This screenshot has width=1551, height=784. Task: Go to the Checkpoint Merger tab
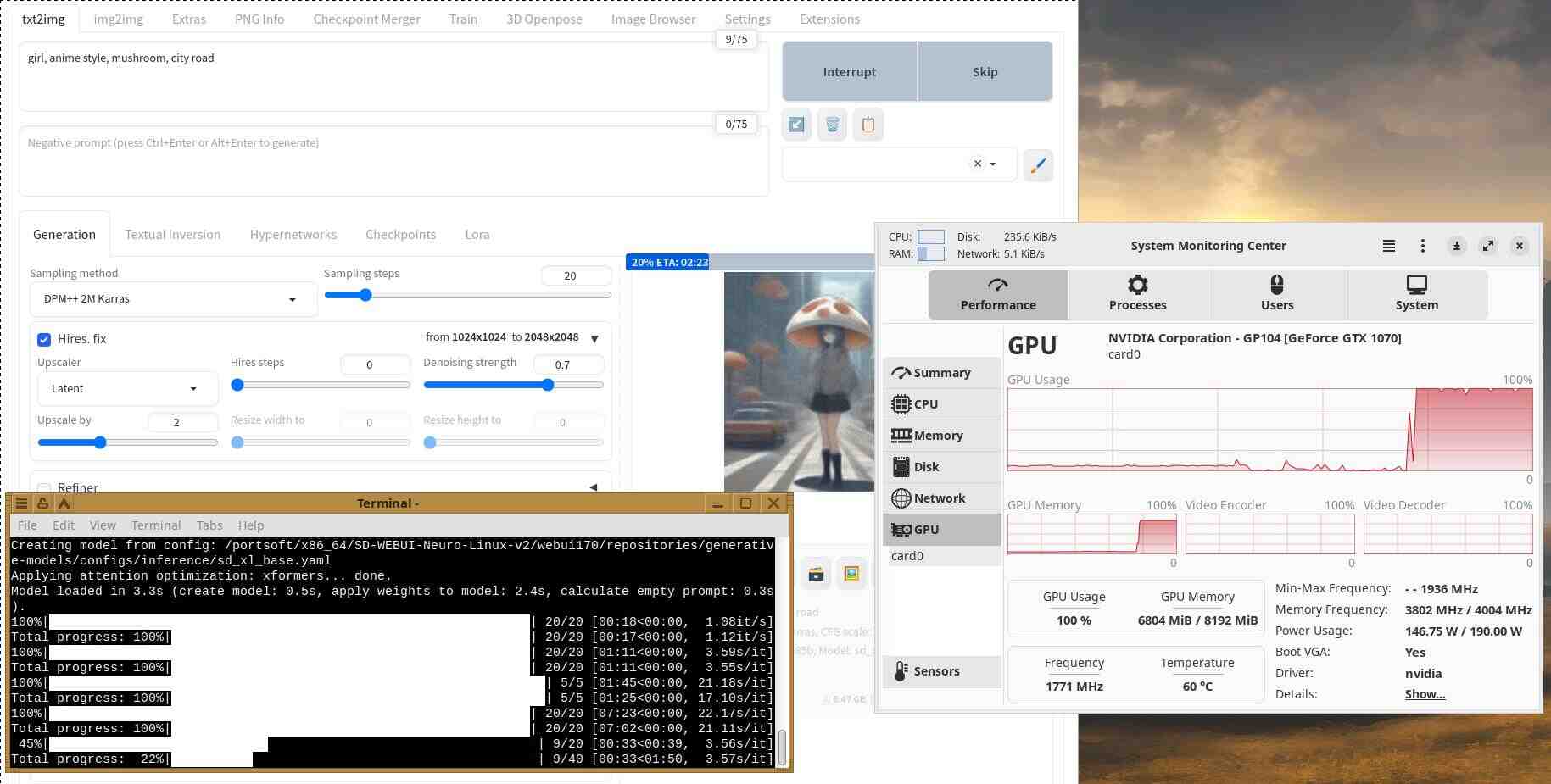pyautogui.click(x=366, y=19)
